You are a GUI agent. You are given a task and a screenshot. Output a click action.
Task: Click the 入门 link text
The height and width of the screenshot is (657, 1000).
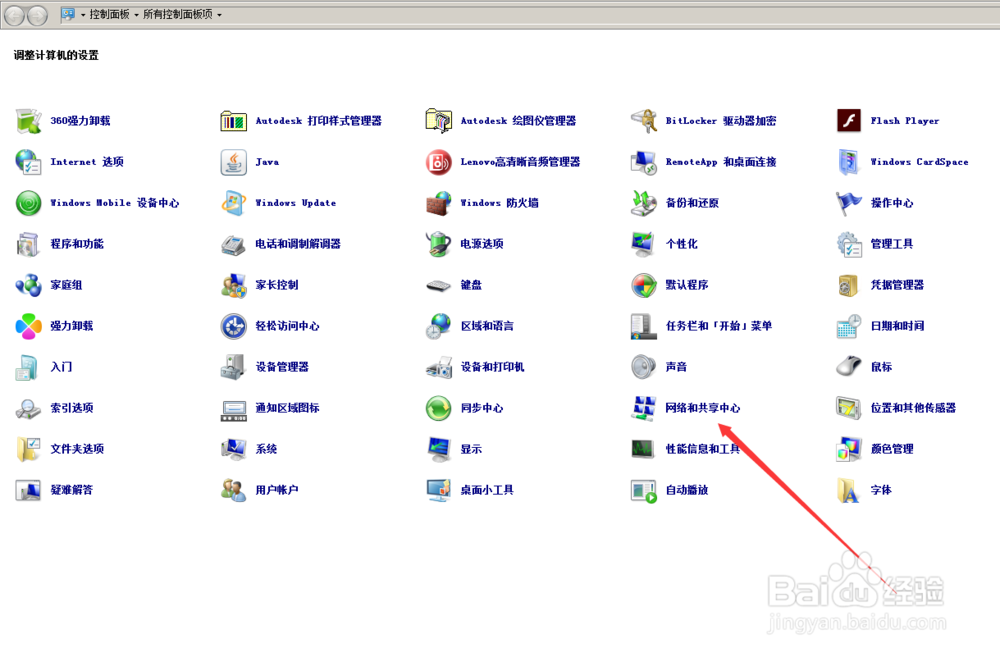coord(61,367)
